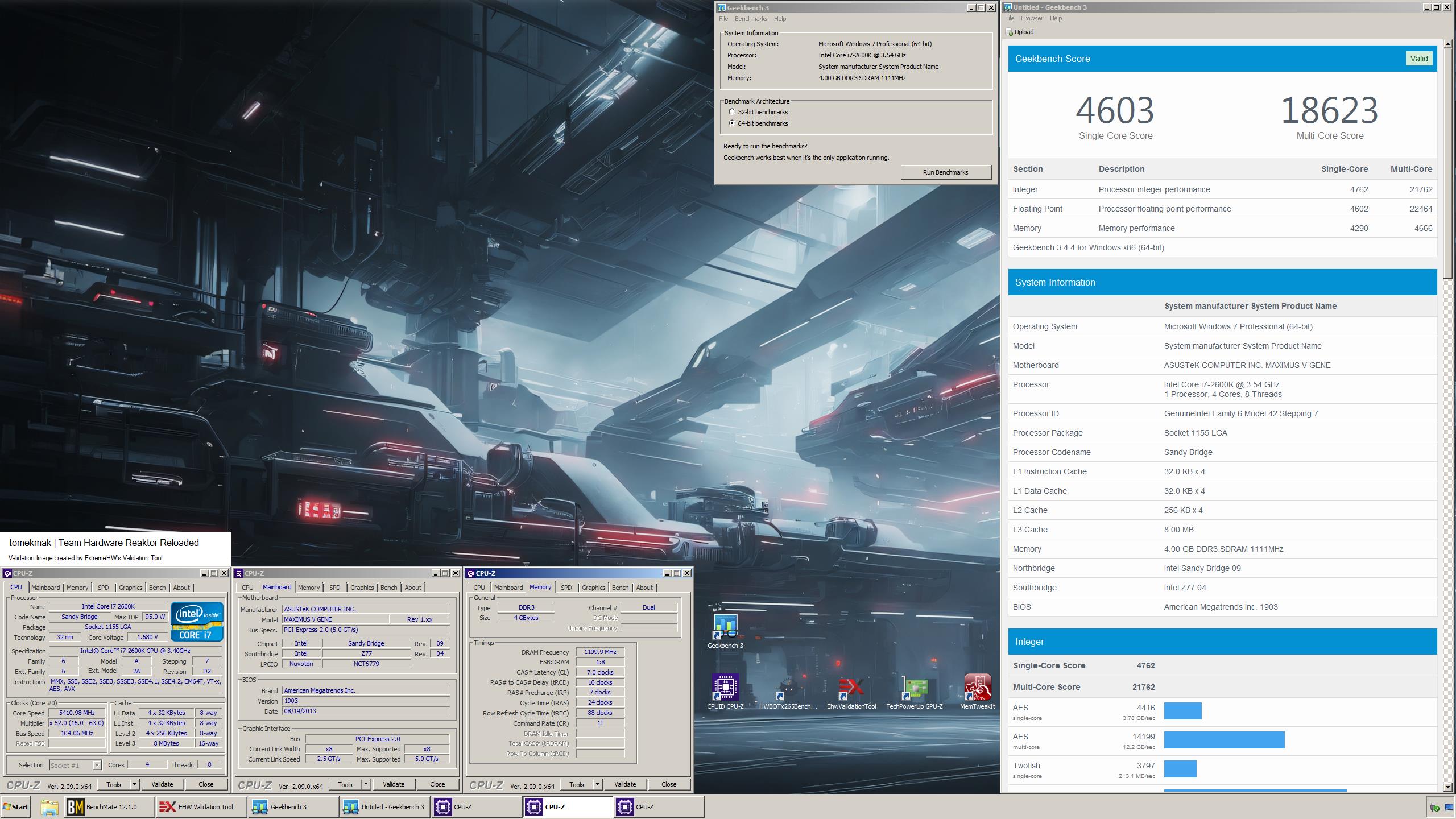Switch to the last CPU-Z taskbar item
This screenshot has width=1456, height=819.
(659, 807)
